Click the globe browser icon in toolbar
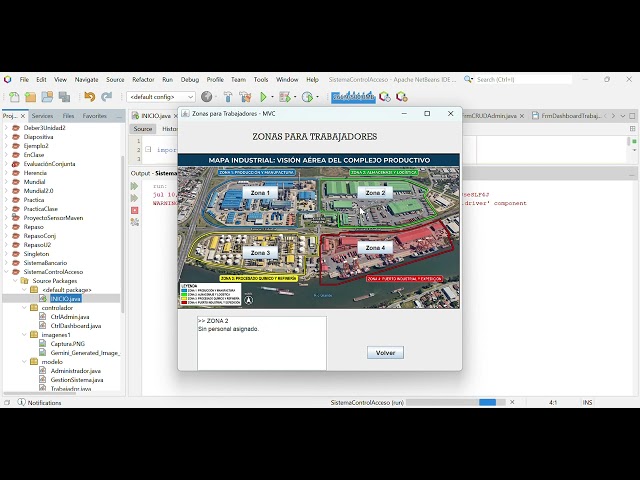The width and height of the screenshot is (640, 480). [x=207, y=97]
